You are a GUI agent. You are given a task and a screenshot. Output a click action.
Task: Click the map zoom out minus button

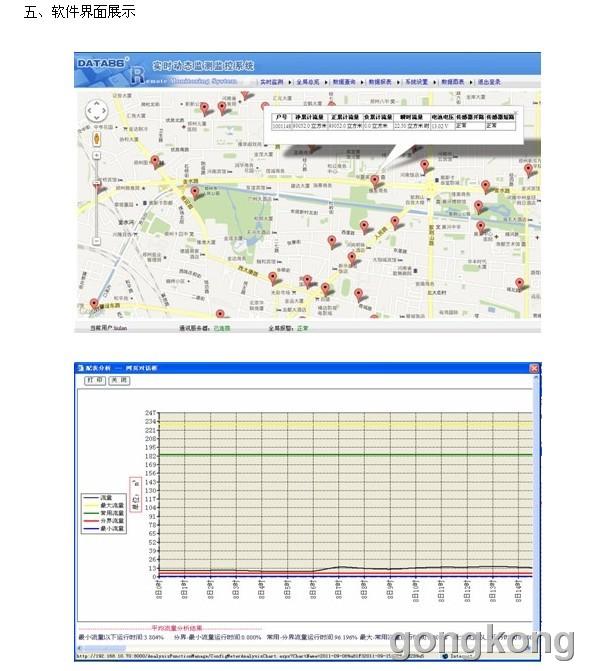click(97, 241)
